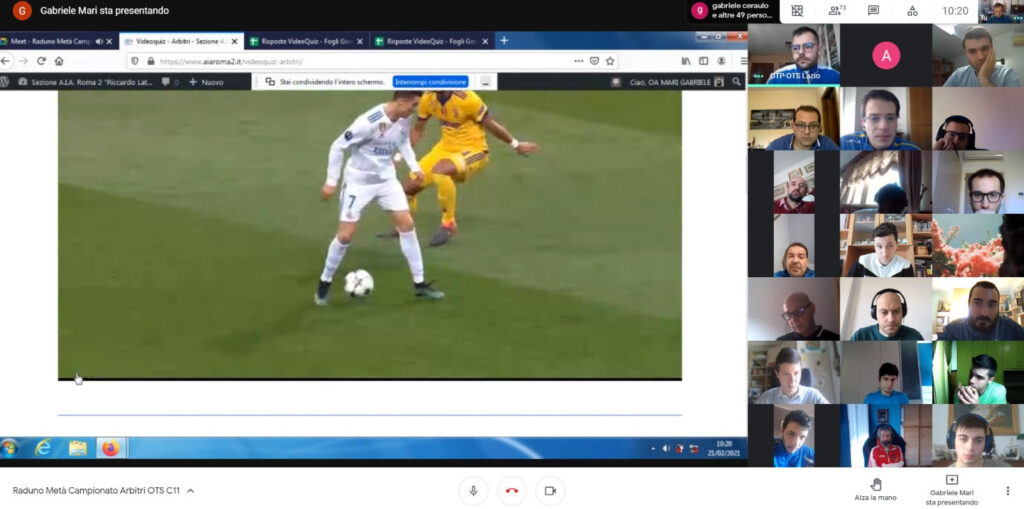The image size is (1024, 509).
Task: Open the activities shapes icon
Action: tap(912, 10)
